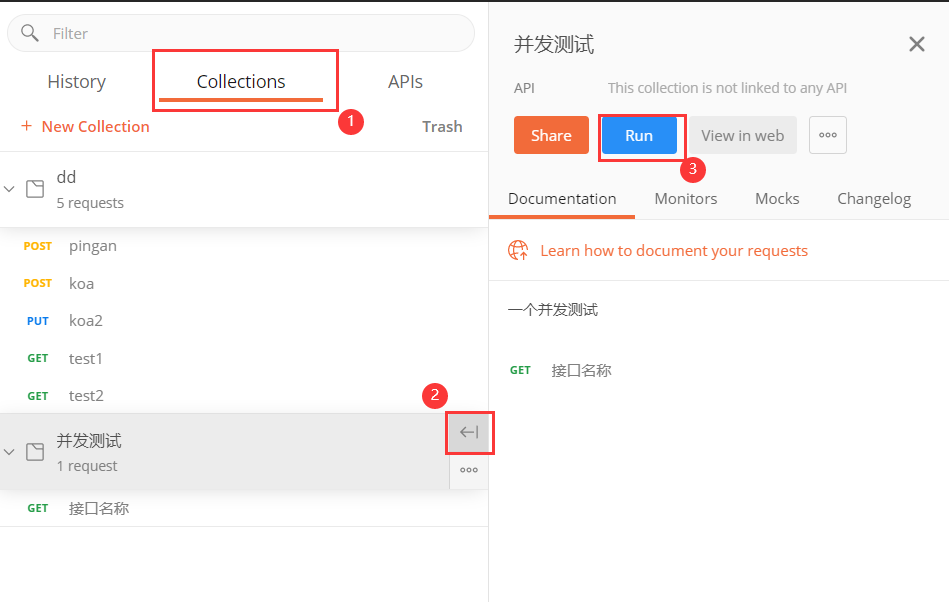Click the dd collection folder icon
Image resolution: width=949 pixels, height=602 pixels.
(35, 189)
